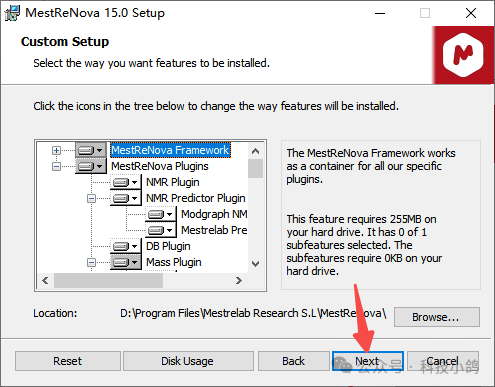Open DB Plugin feature install dropdown icon
Screen dimensions: 495x387
(126, 246)
